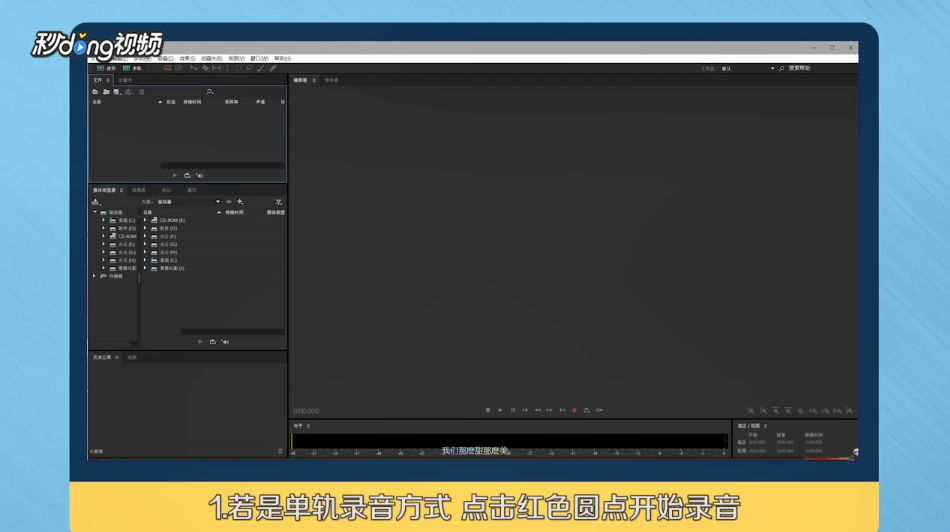
Task: Select the Move tool in the toolbar
Action: [x=194, y=68]
